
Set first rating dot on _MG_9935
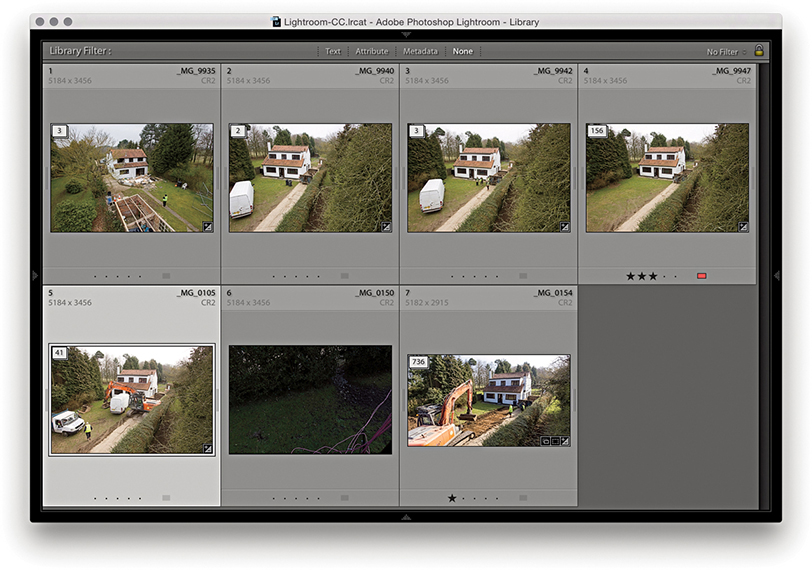pos(95,276)
